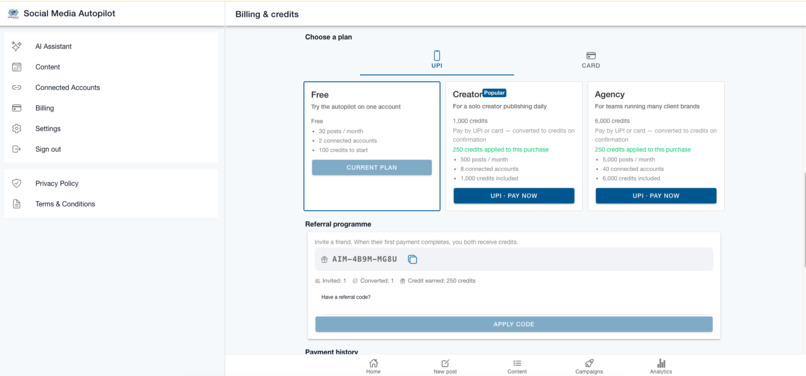Click the New post compose icon

pos(445,363)
